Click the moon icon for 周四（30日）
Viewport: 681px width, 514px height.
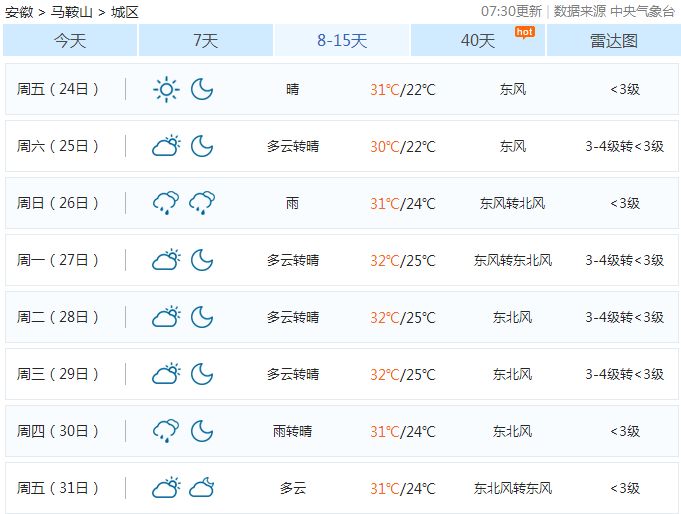(202, 431)
